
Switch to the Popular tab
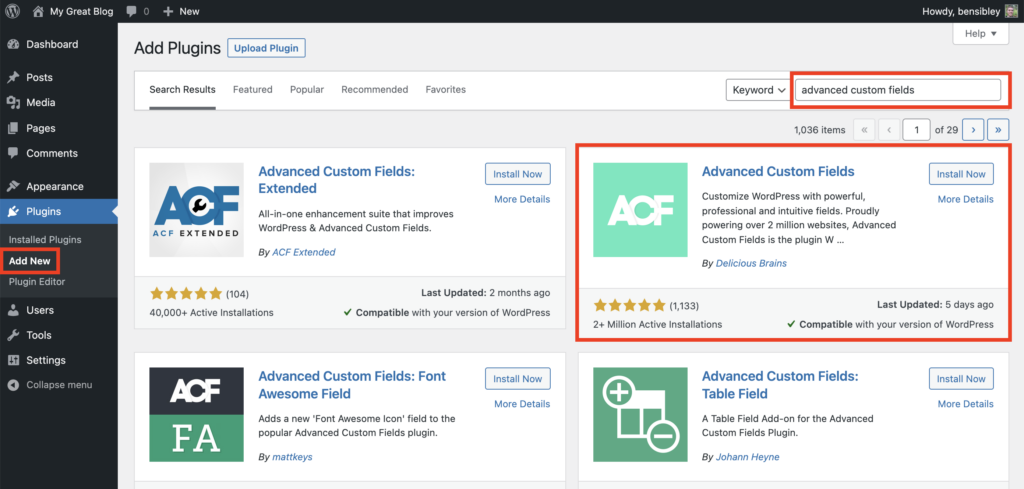coord(307,90)
